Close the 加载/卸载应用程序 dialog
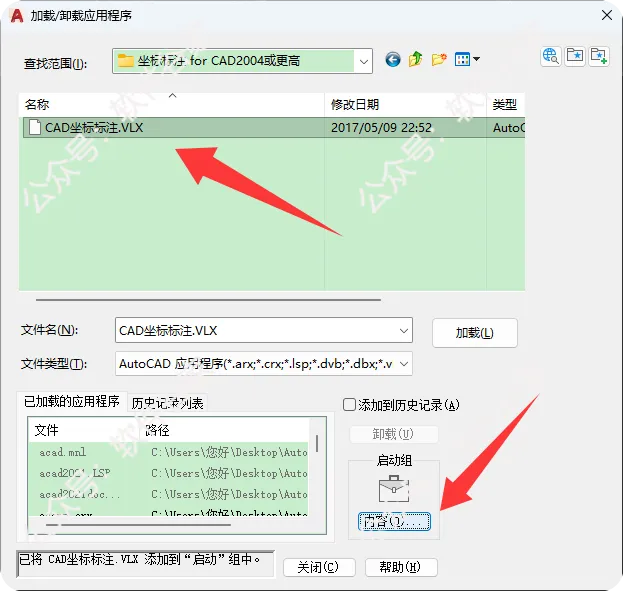The width and height of the screenshot is (623, 591). [606, 16]
